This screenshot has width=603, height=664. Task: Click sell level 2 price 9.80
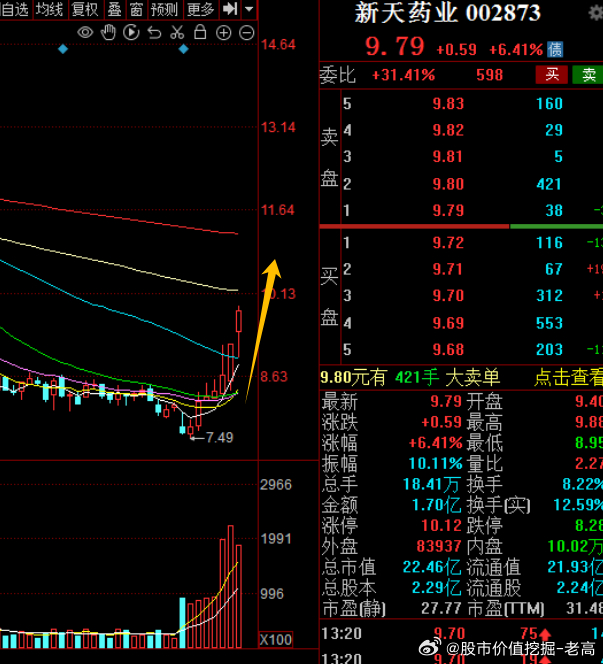pyautogui.click(x=448, y=184)
